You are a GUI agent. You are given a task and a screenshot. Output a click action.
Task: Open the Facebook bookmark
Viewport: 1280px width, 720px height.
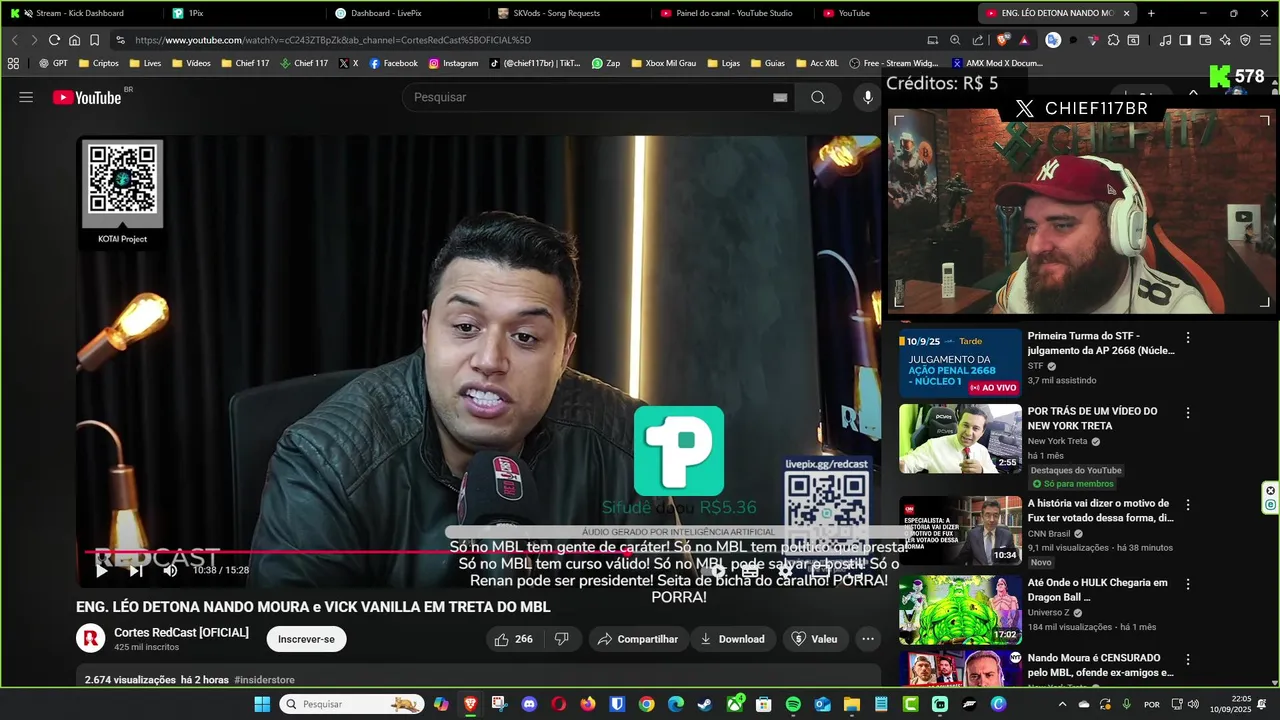tap(393, 63)
